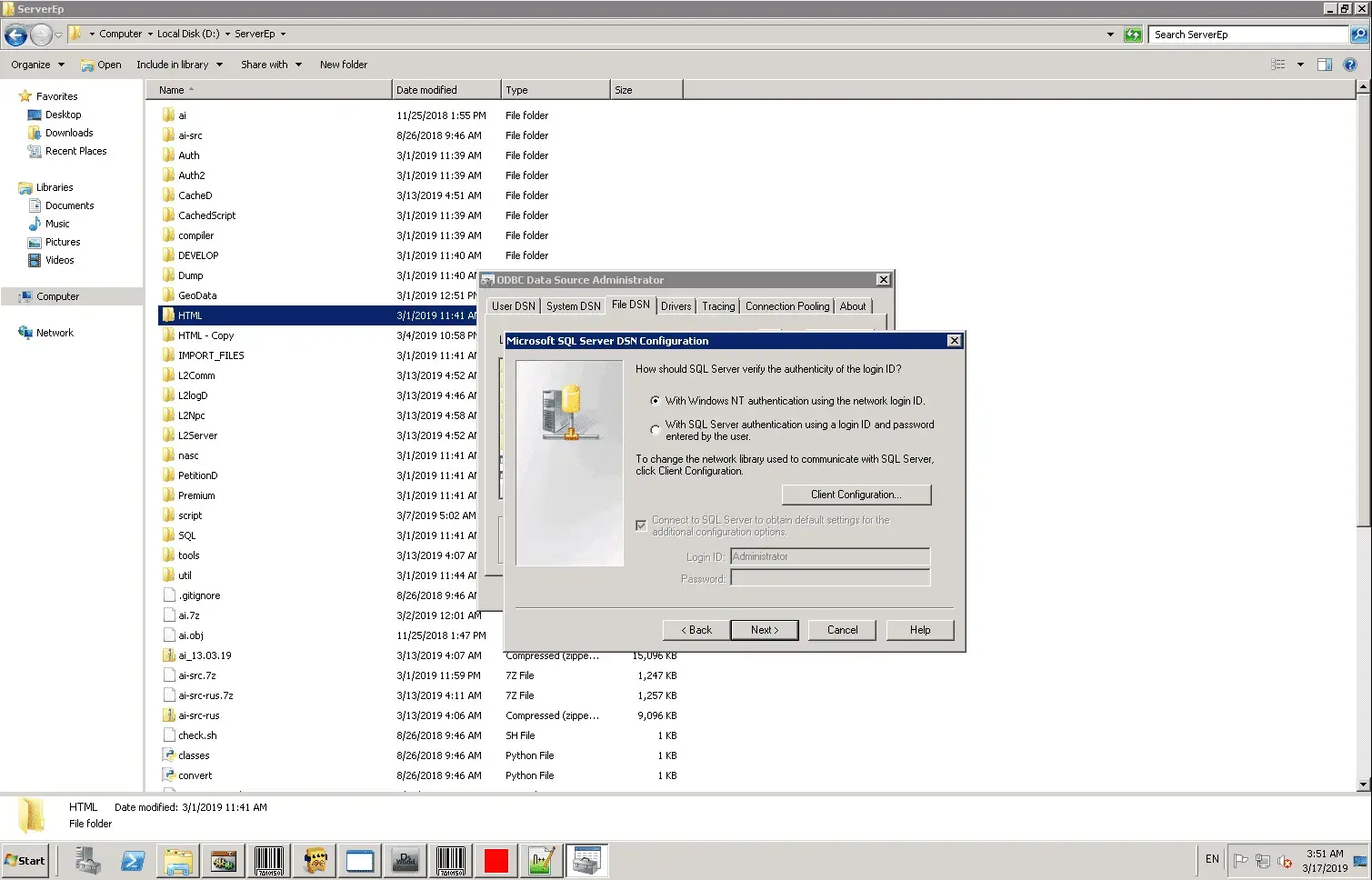Switch to About tab

pyautogui.click(x=853, y=306)
